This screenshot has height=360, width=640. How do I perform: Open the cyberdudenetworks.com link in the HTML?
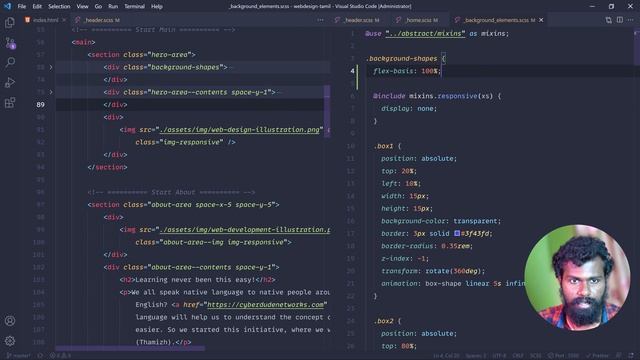click(x=265, y=304)
